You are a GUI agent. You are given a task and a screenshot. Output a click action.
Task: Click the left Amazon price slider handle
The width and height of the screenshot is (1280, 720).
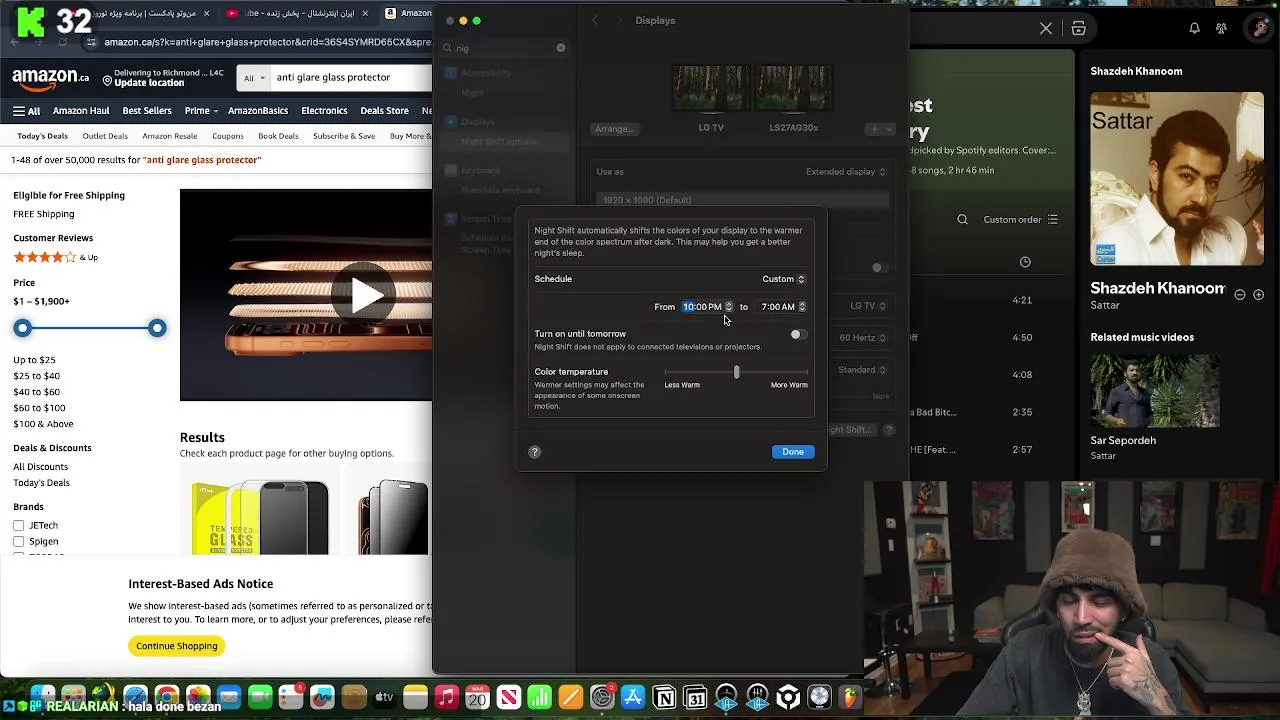pyautogui.click(x=23, y=328)
